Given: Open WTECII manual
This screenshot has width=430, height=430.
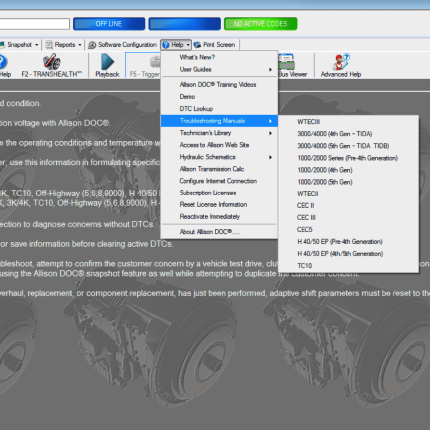Looking at the screenshot, I should (x=348, y=194).
